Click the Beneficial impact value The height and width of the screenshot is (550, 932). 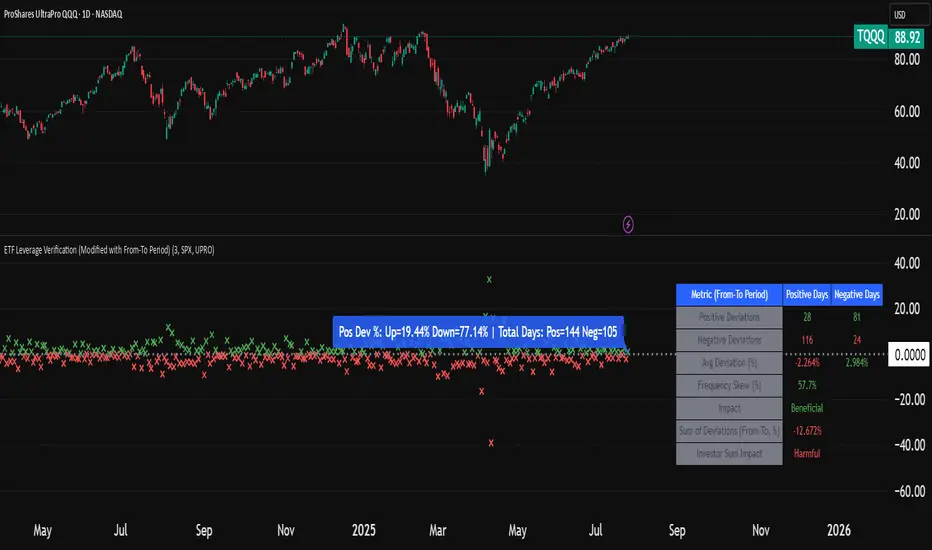click(807, 408)
